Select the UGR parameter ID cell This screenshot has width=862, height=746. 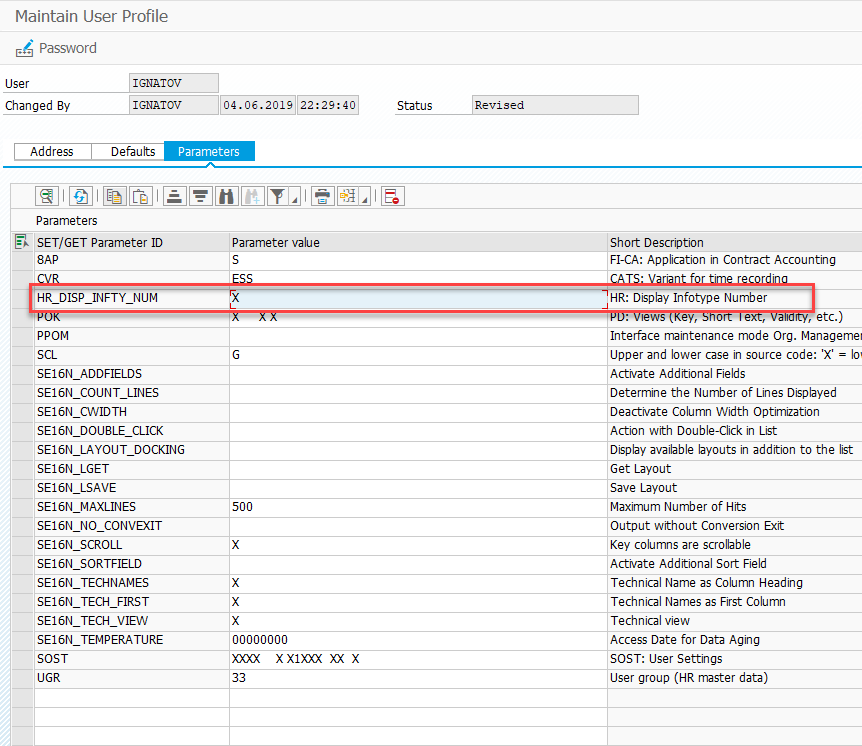coord(131,678)
